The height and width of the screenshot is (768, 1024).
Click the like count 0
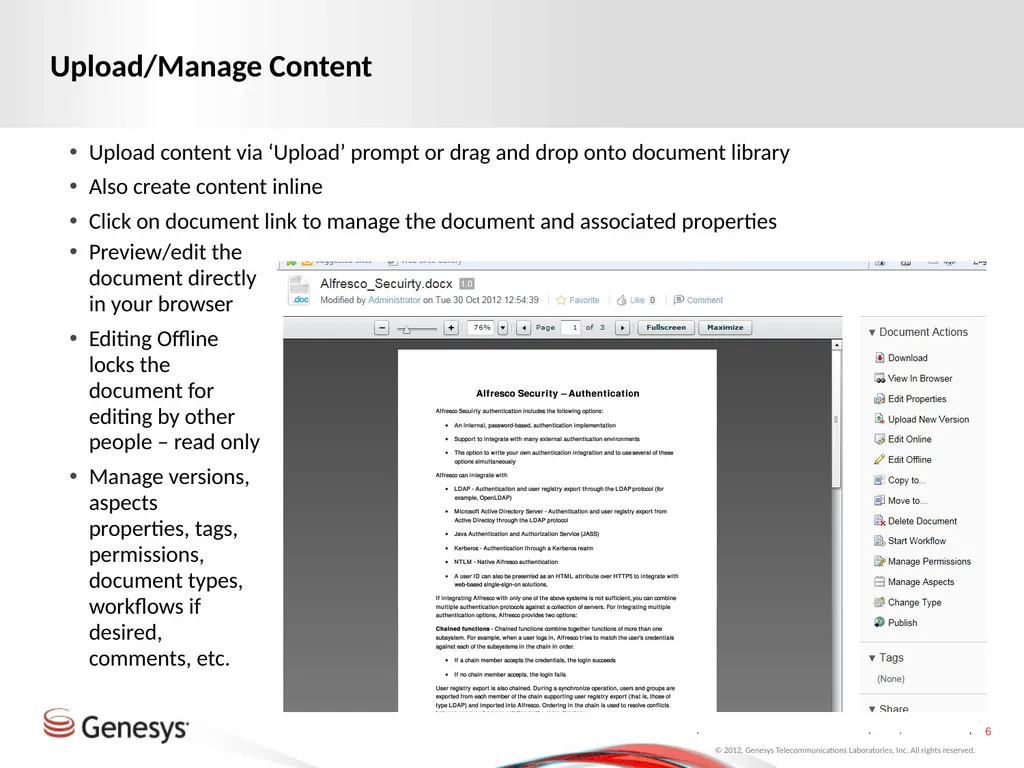652,300
